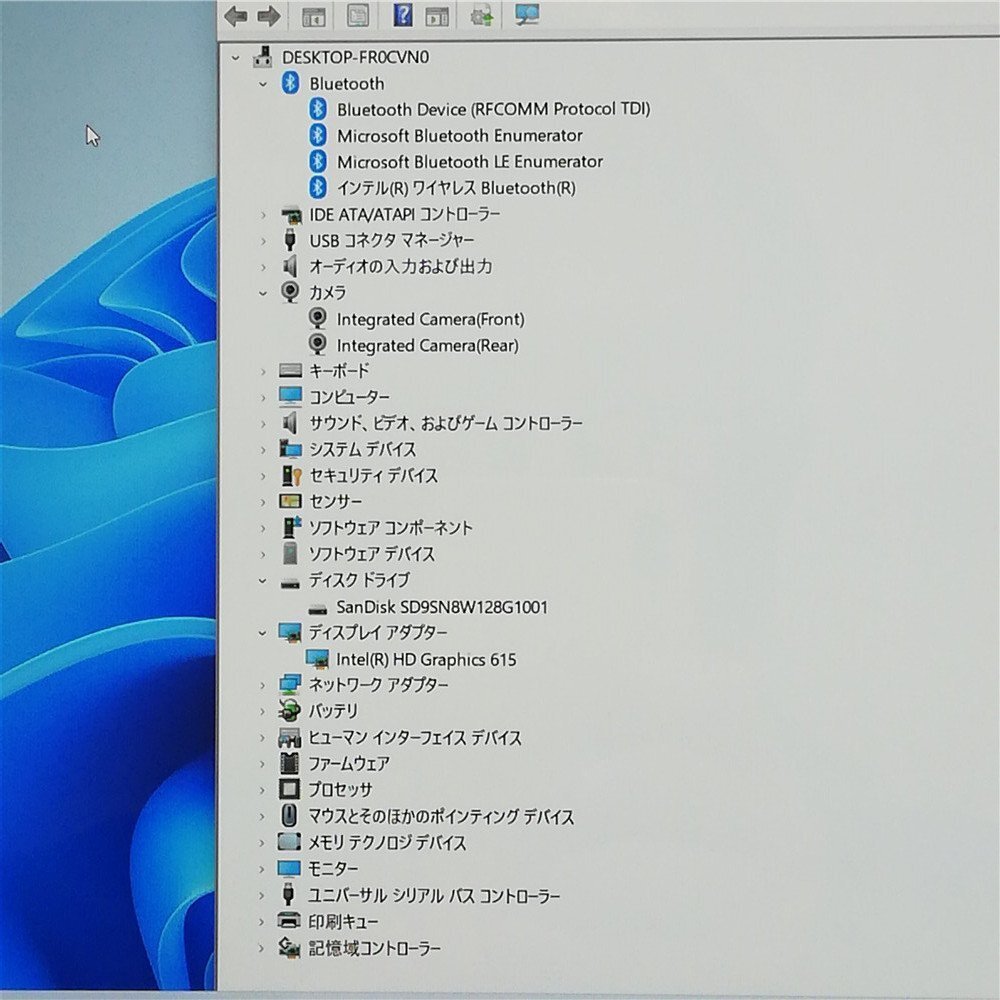
Task: Select Intel(R) HD Graphics 615
Action: (x=426, y=659)
